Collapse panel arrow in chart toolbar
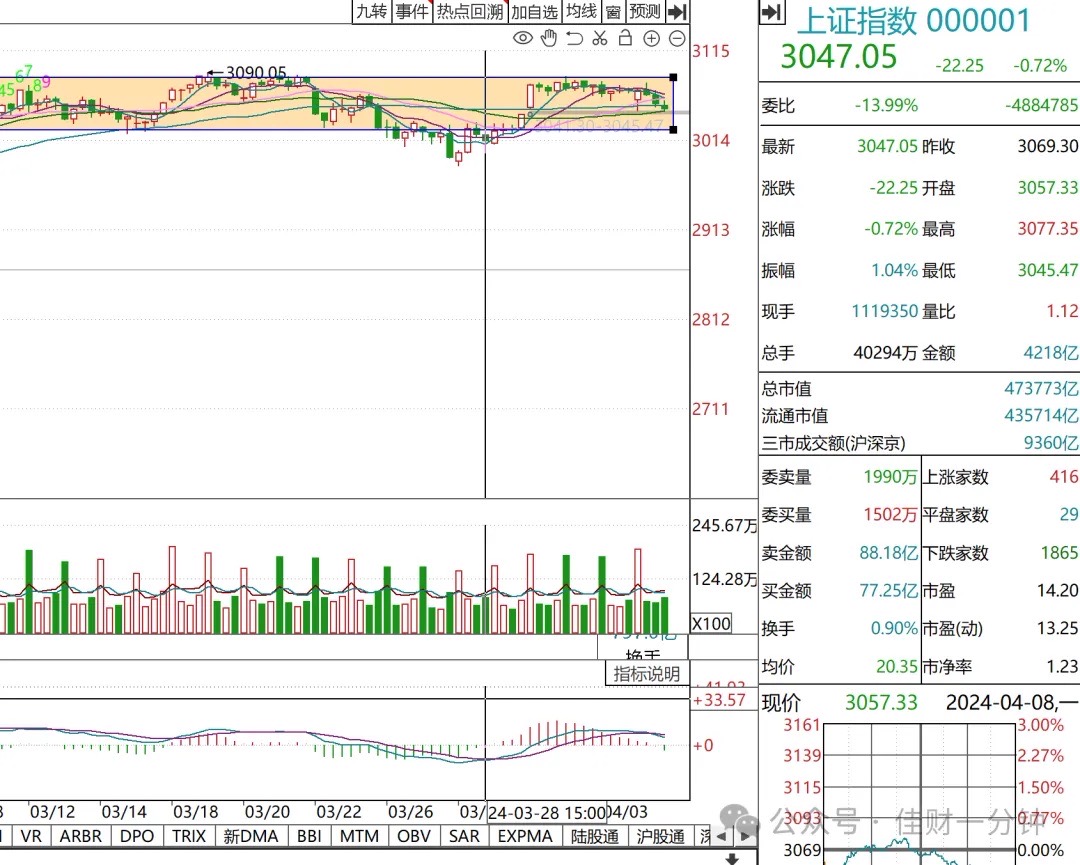The height and width of the screenshot is (865, 1080). (x=678, y=12)
